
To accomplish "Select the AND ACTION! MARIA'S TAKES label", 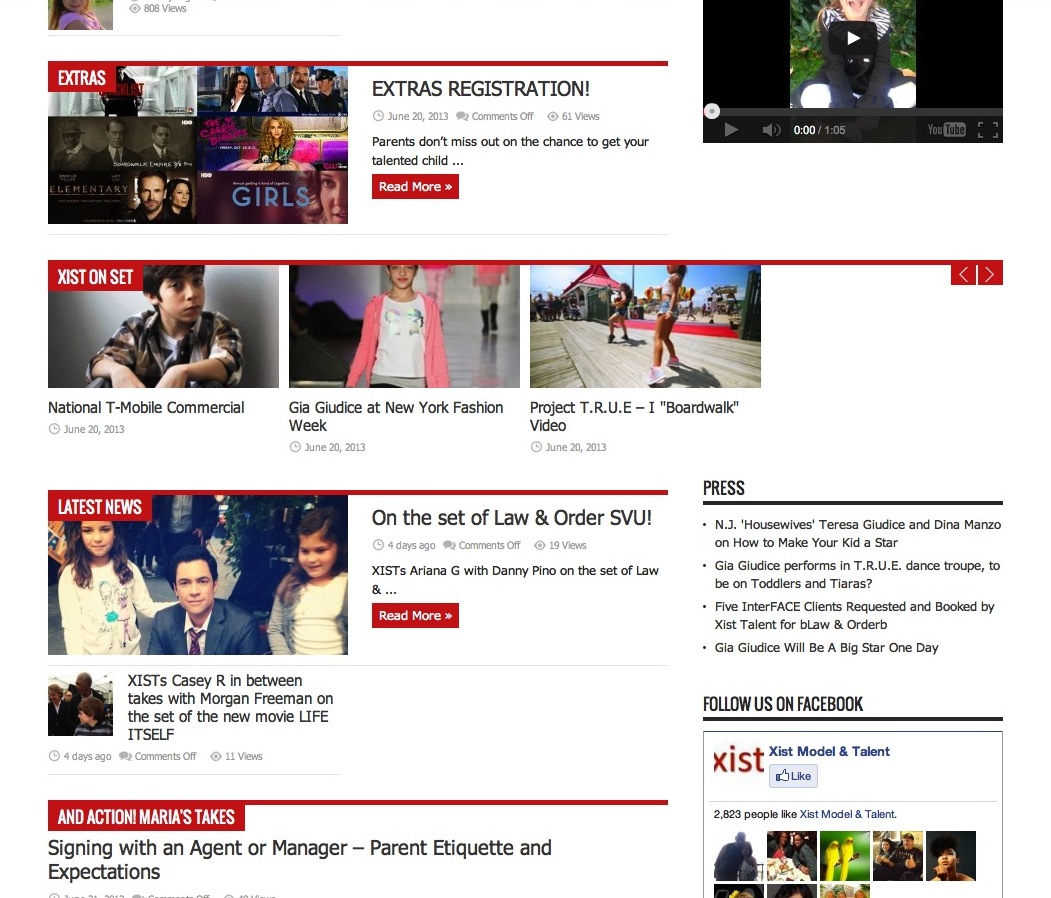I will [x=146, y=817].
